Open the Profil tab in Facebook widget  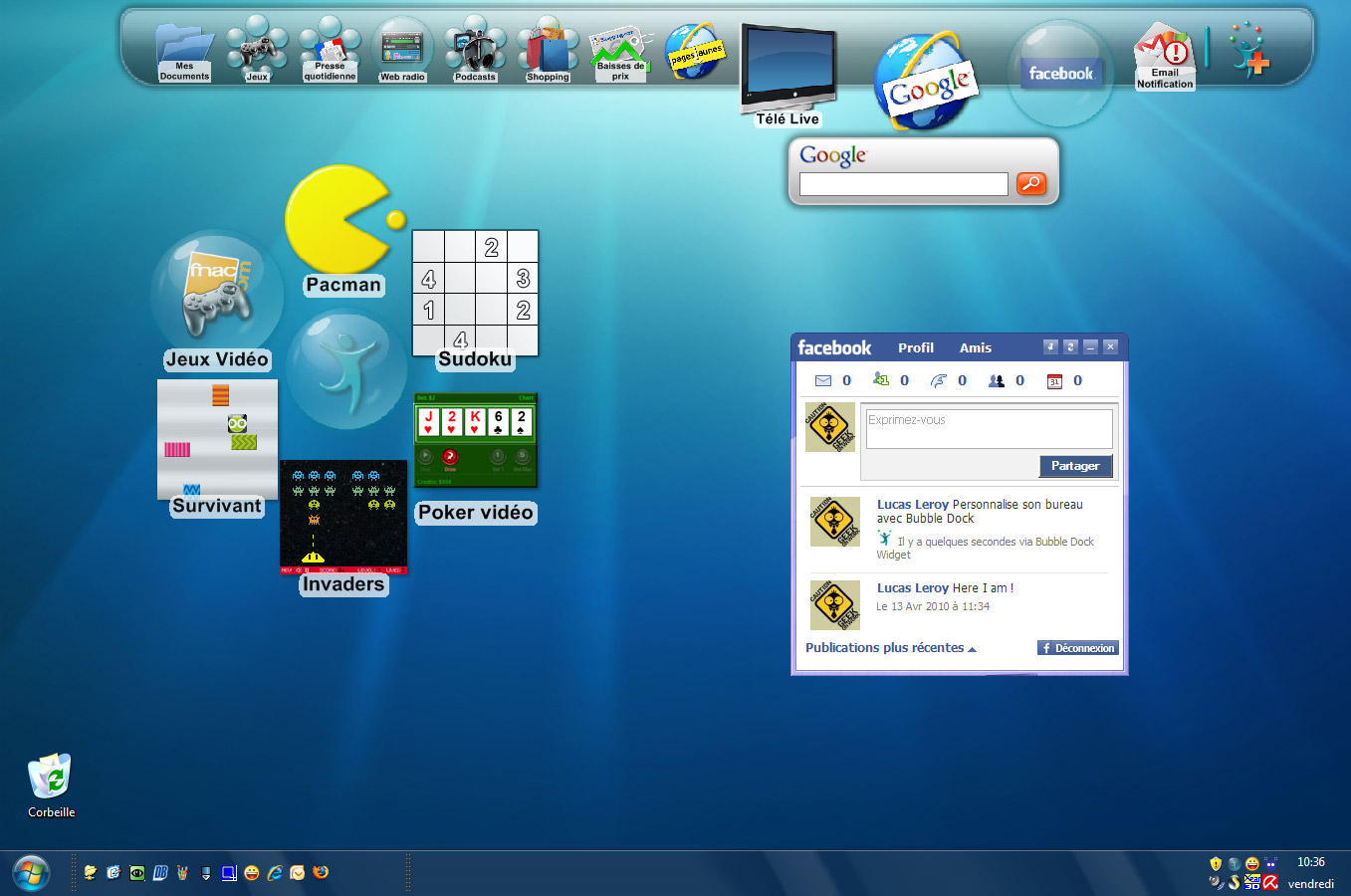[x=916, y=347]
